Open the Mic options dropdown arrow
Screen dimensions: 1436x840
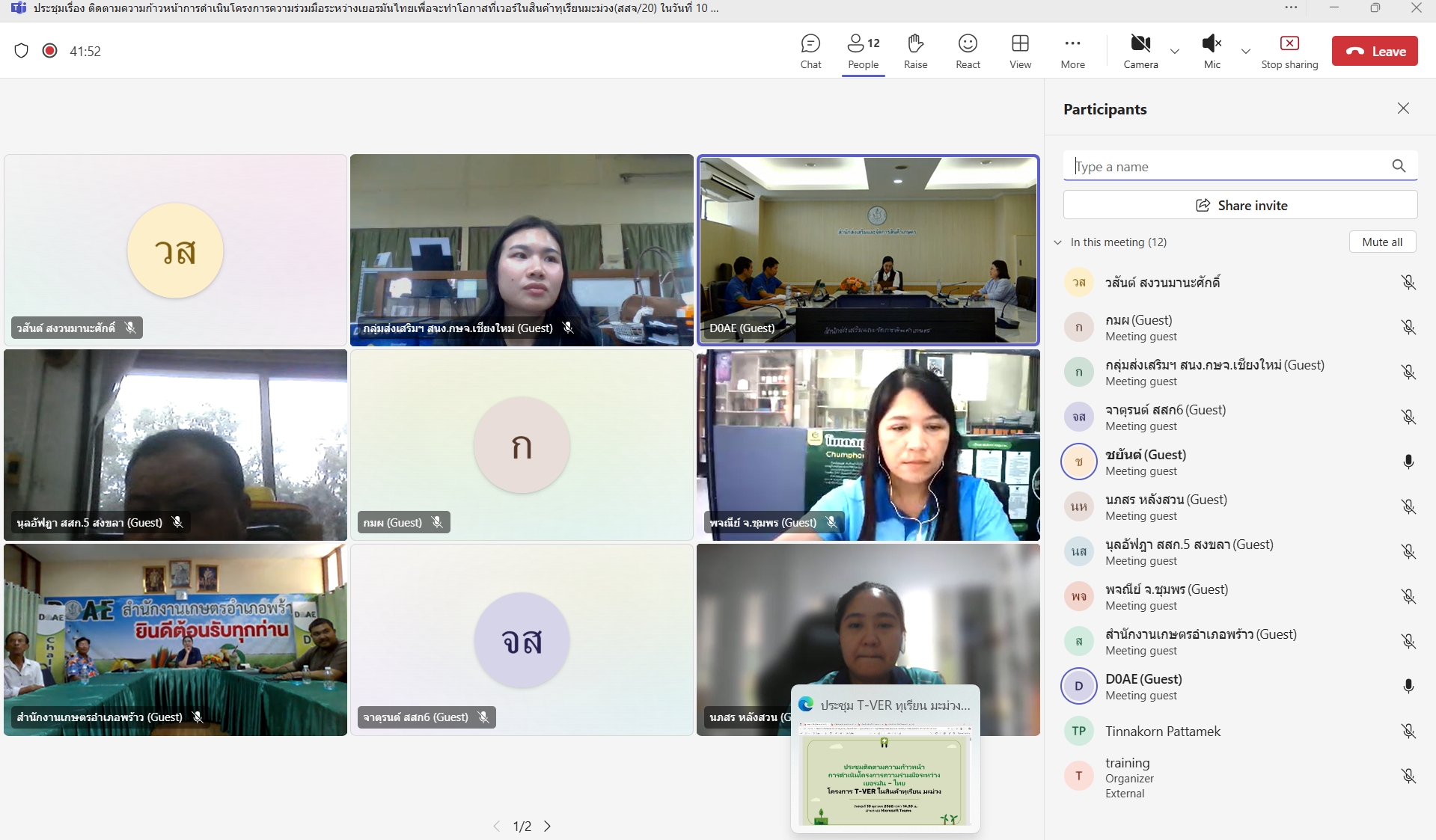(1246, 52)
